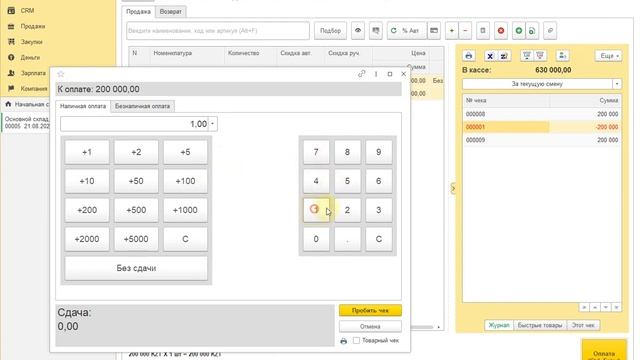Click the printer icon in the cash panel
Image resolution: width=640 pixels, height=360 pixels.
pos(469,56)
